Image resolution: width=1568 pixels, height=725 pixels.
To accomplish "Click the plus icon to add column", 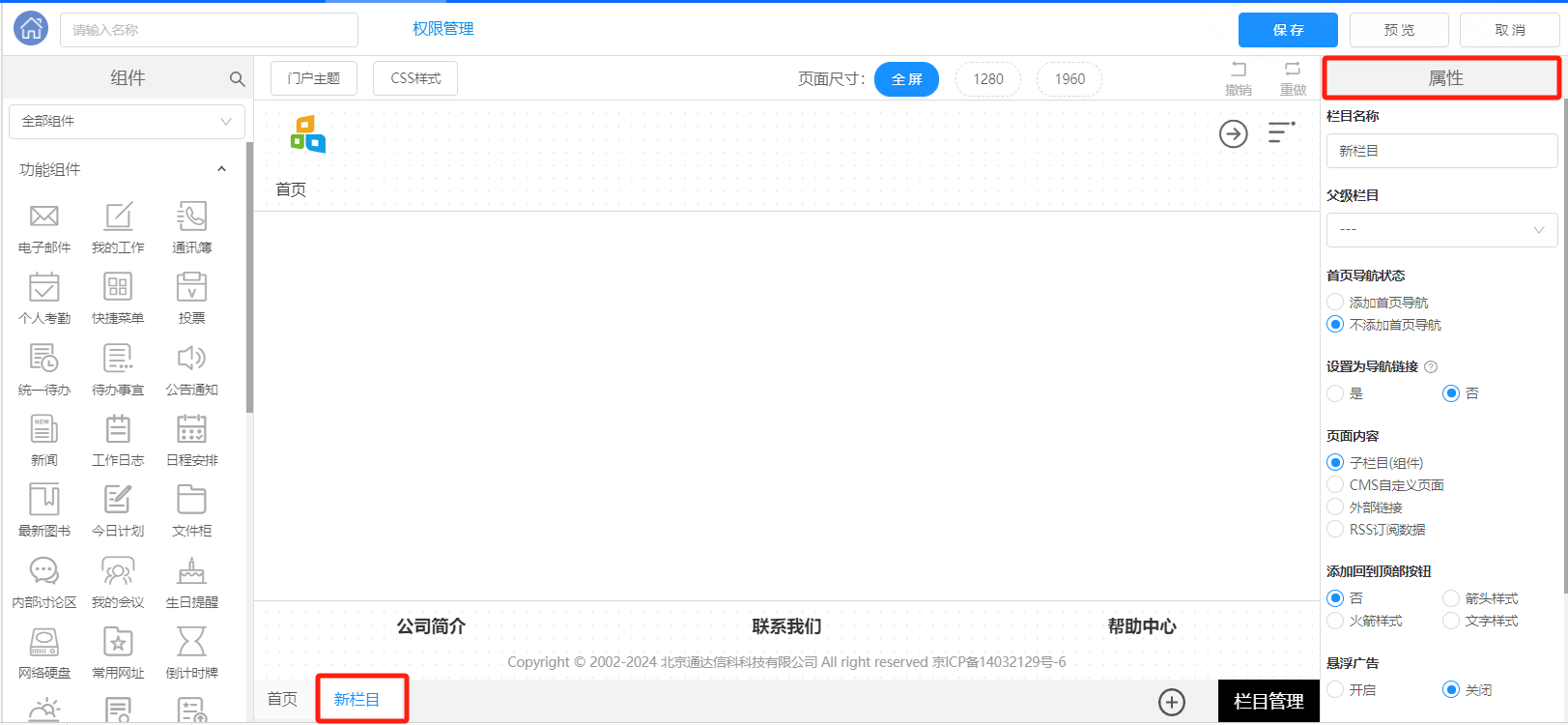I will click(1172, 702).
